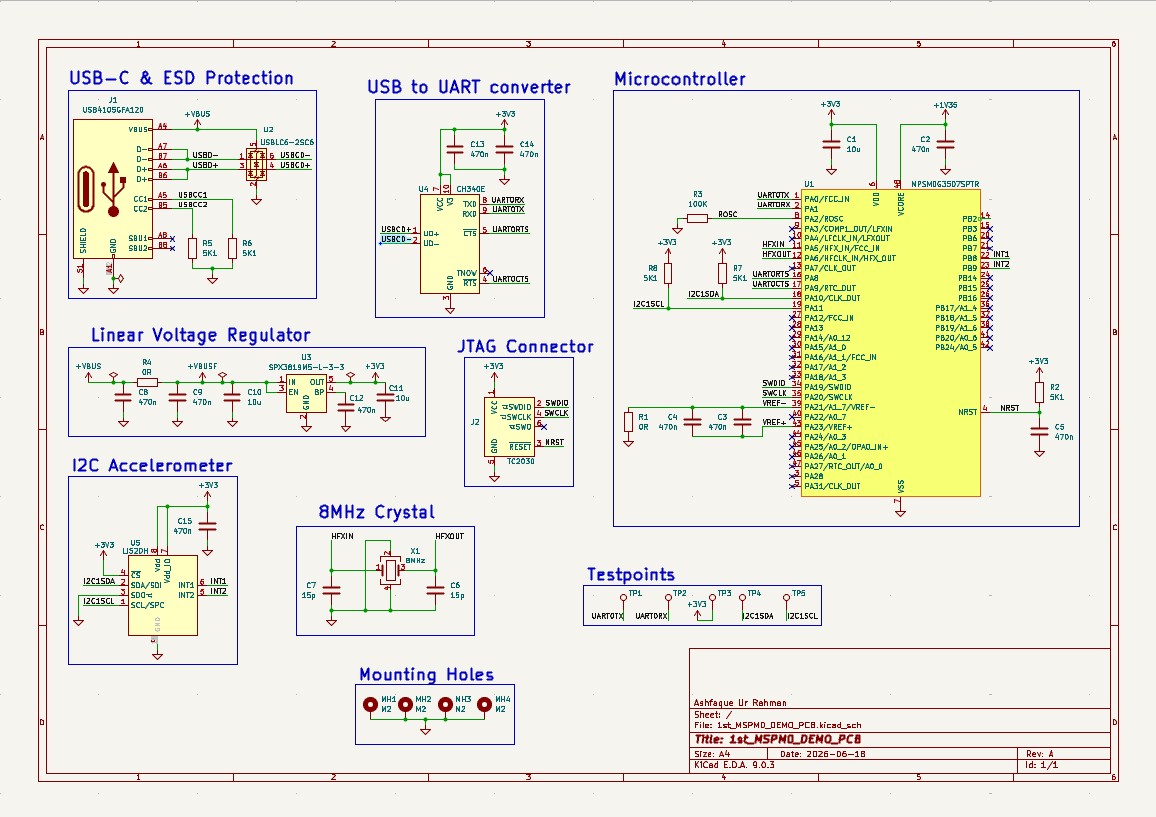1156x817 pixels.
Task: Select resistor R1 0R symbol
Action: (628, 422)
